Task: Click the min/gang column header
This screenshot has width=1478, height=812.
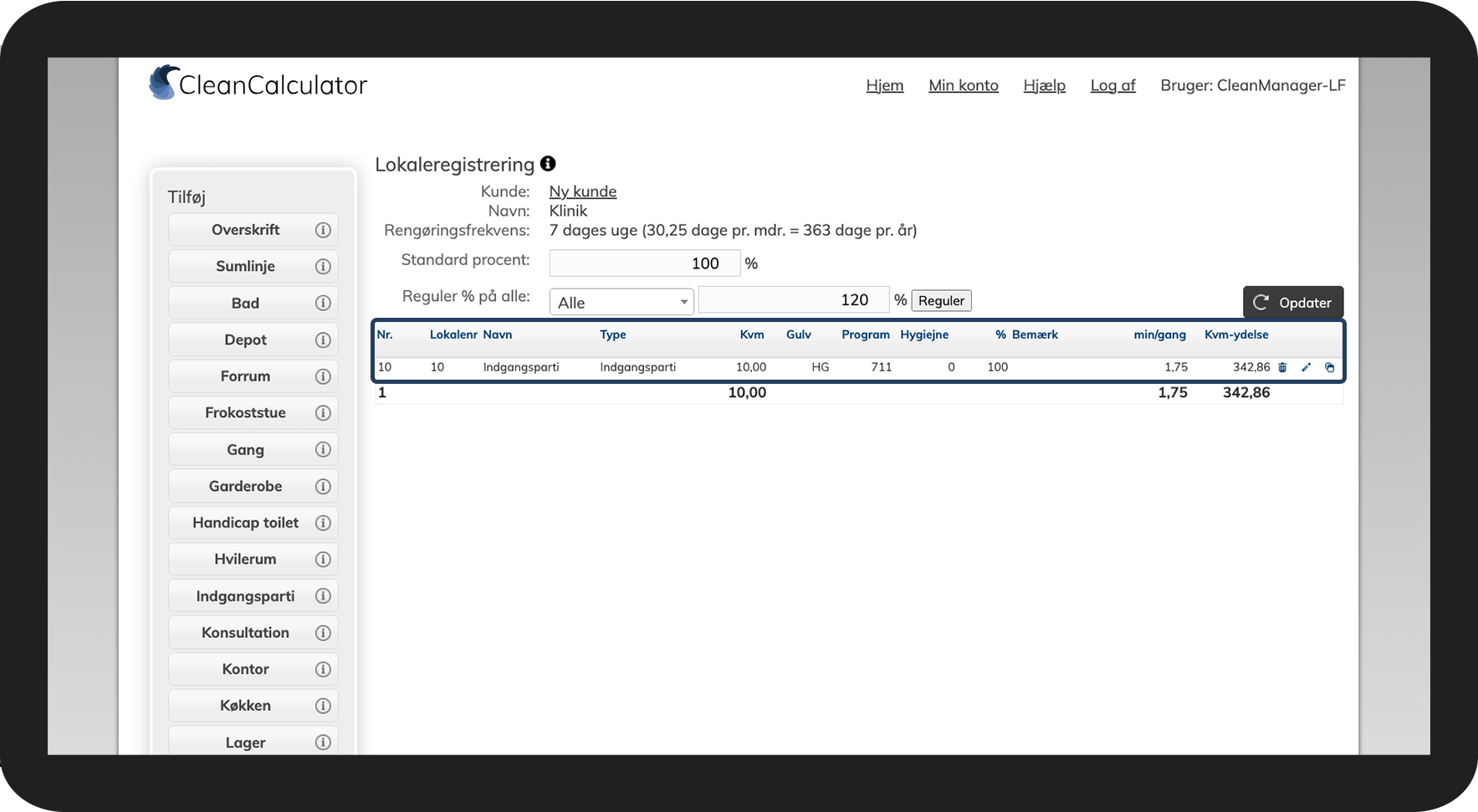Action: (x=1160, y=335)
